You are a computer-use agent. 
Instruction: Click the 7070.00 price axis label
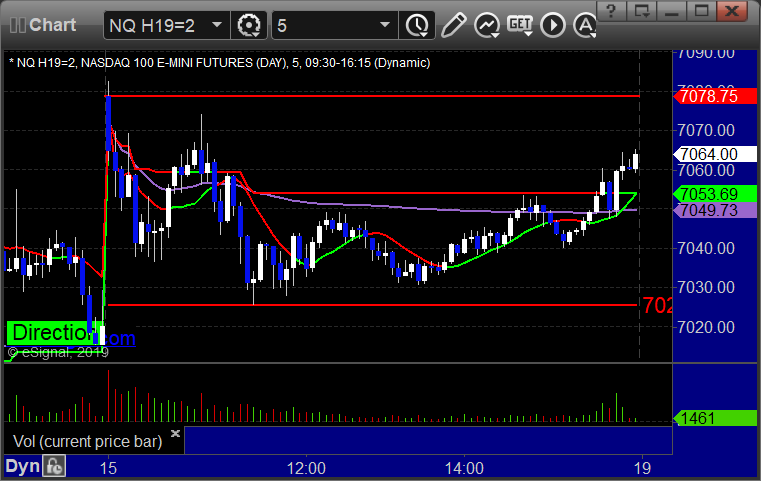706,130
